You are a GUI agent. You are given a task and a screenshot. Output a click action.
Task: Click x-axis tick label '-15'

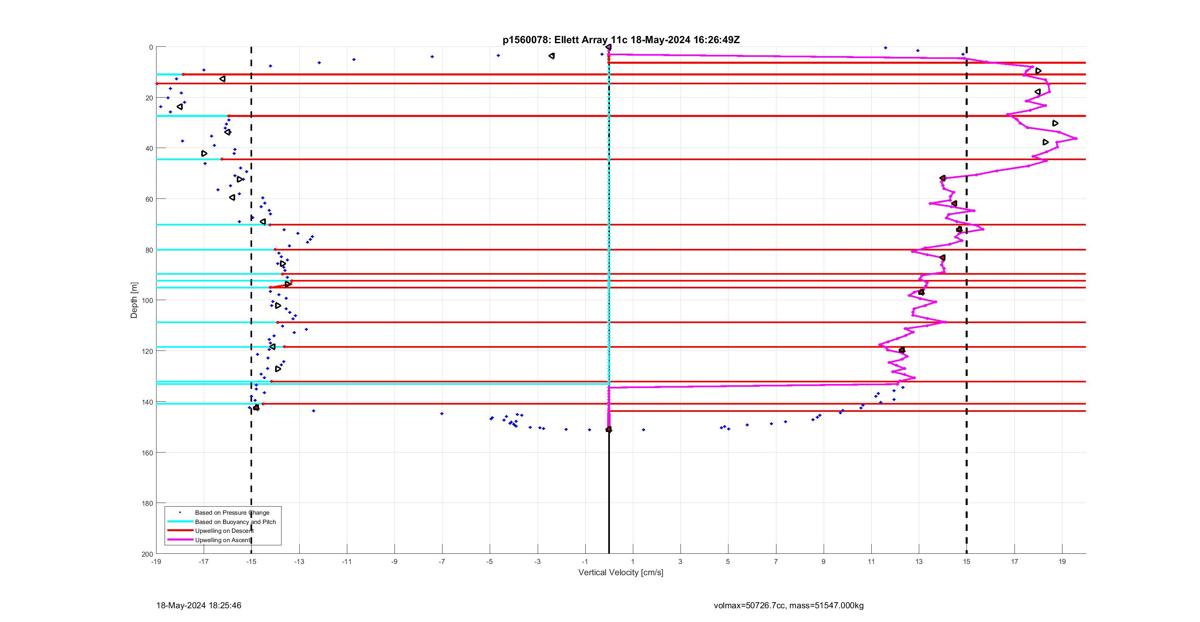251,562
